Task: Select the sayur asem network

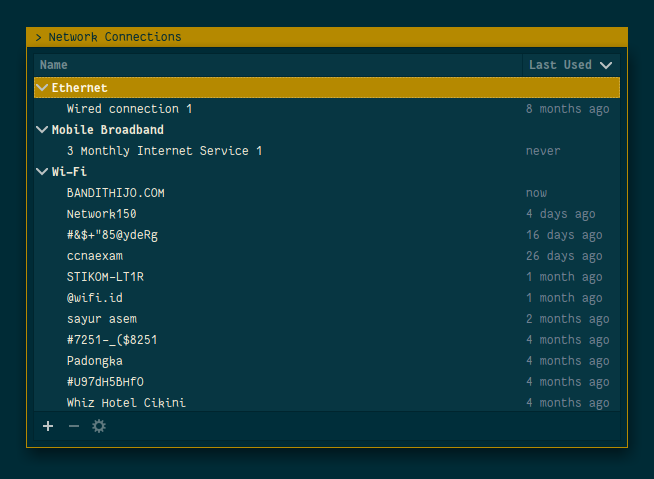Action: click(101, 319)
